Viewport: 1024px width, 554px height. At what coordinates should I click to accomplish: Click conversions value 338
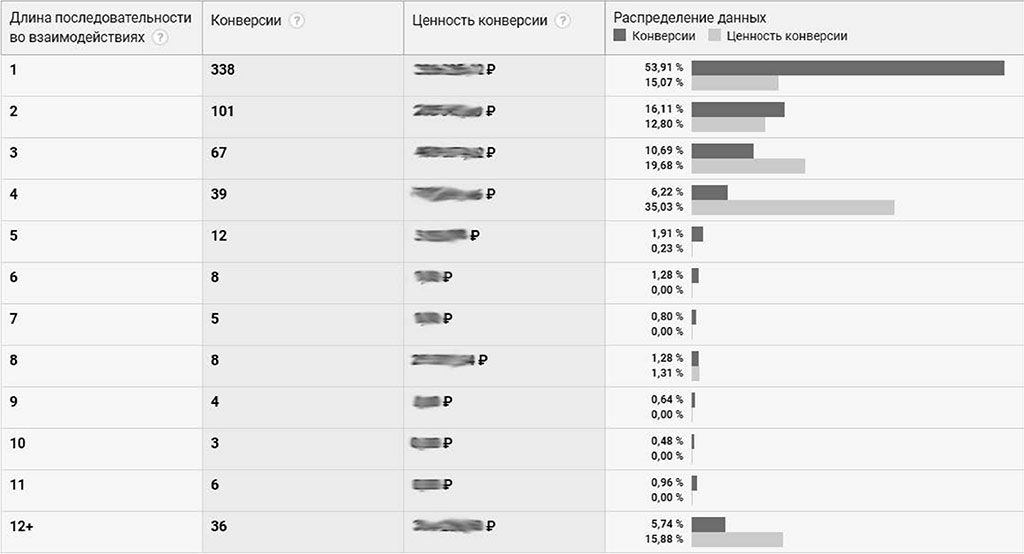pyautogui.click(x=223, y=70)
